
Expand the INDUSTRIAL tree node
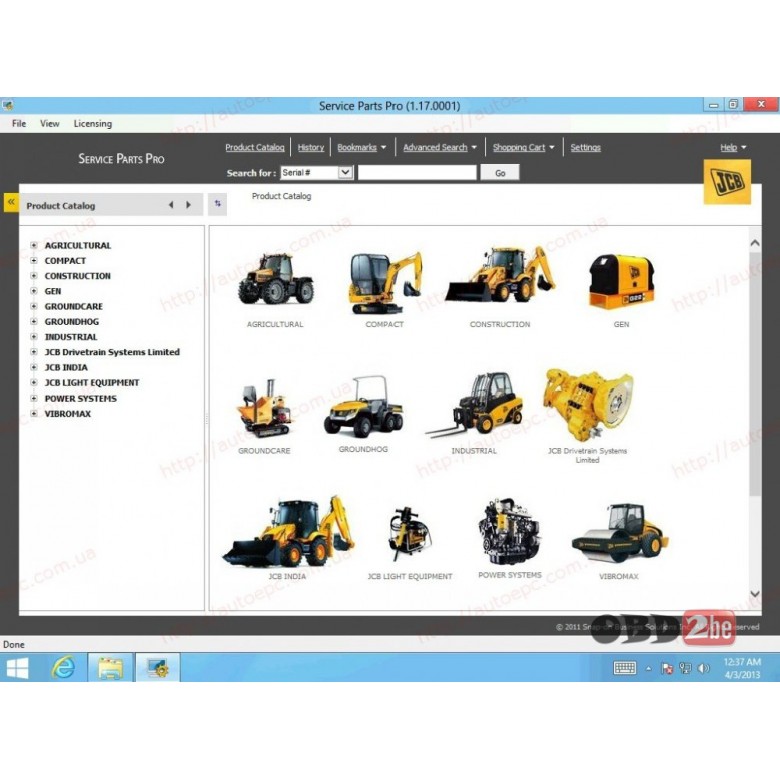(34, 337)
